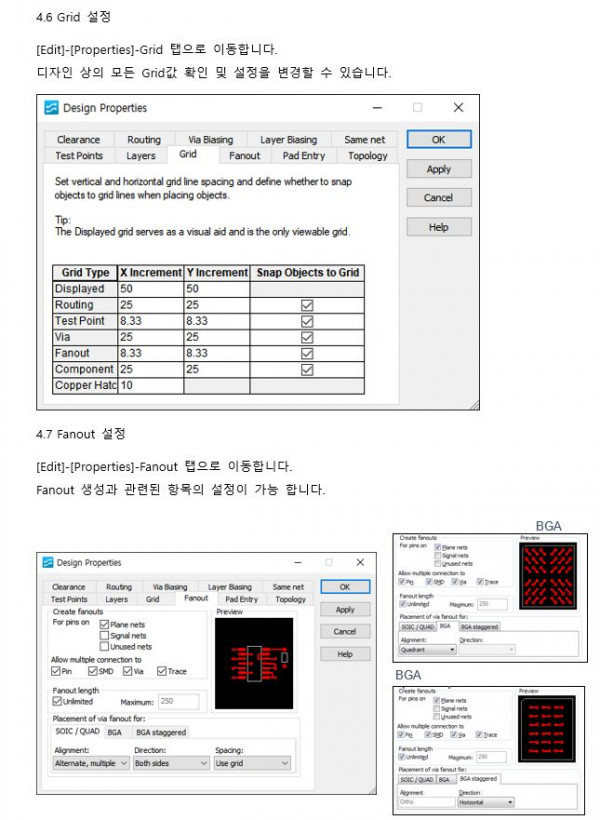
Task: Open Spacing dropdown showing Use grid
Action: point(252,763)
